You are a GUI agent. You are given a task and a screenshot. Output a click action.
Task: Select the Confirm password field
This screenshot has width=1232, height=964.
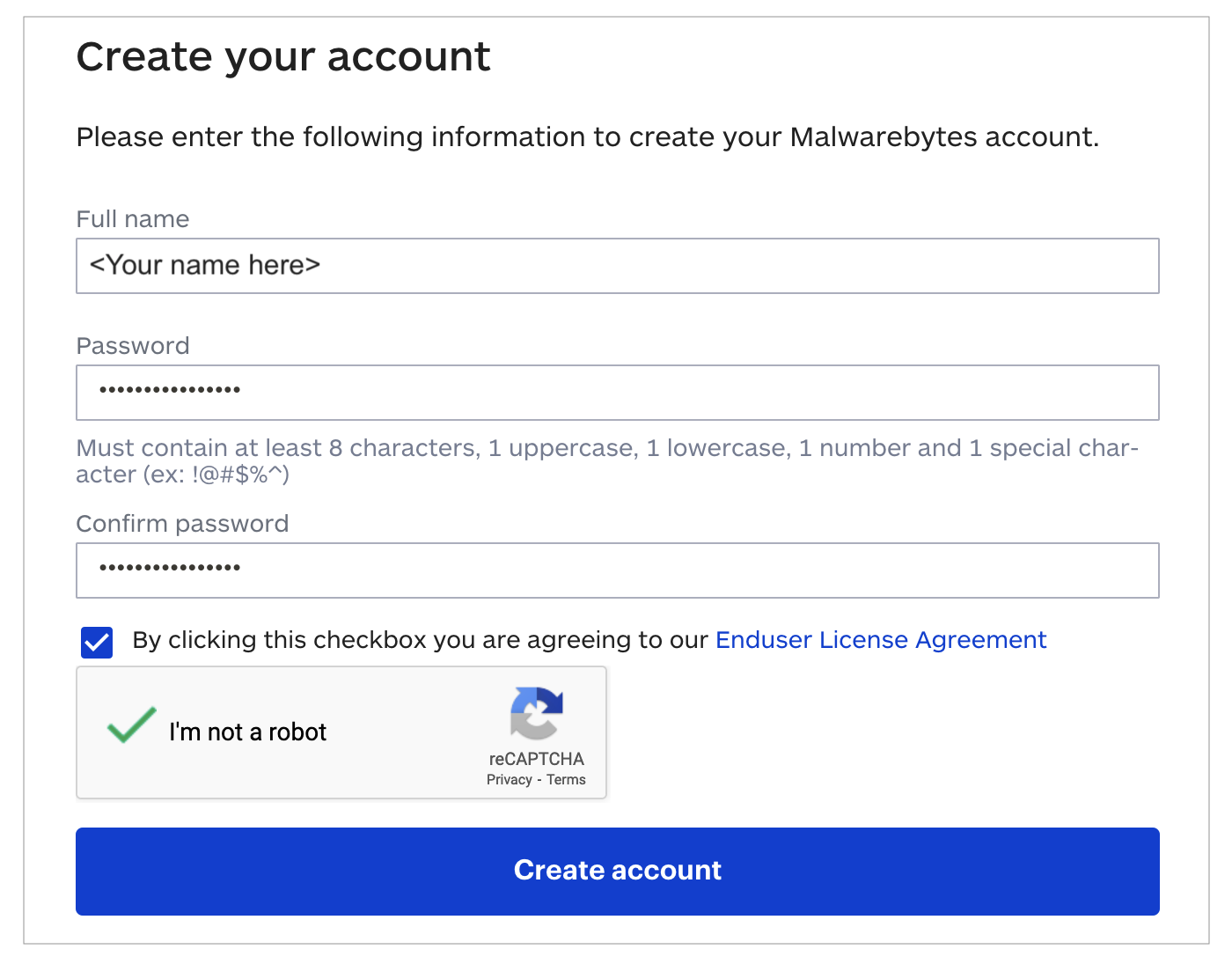[616, 570]
